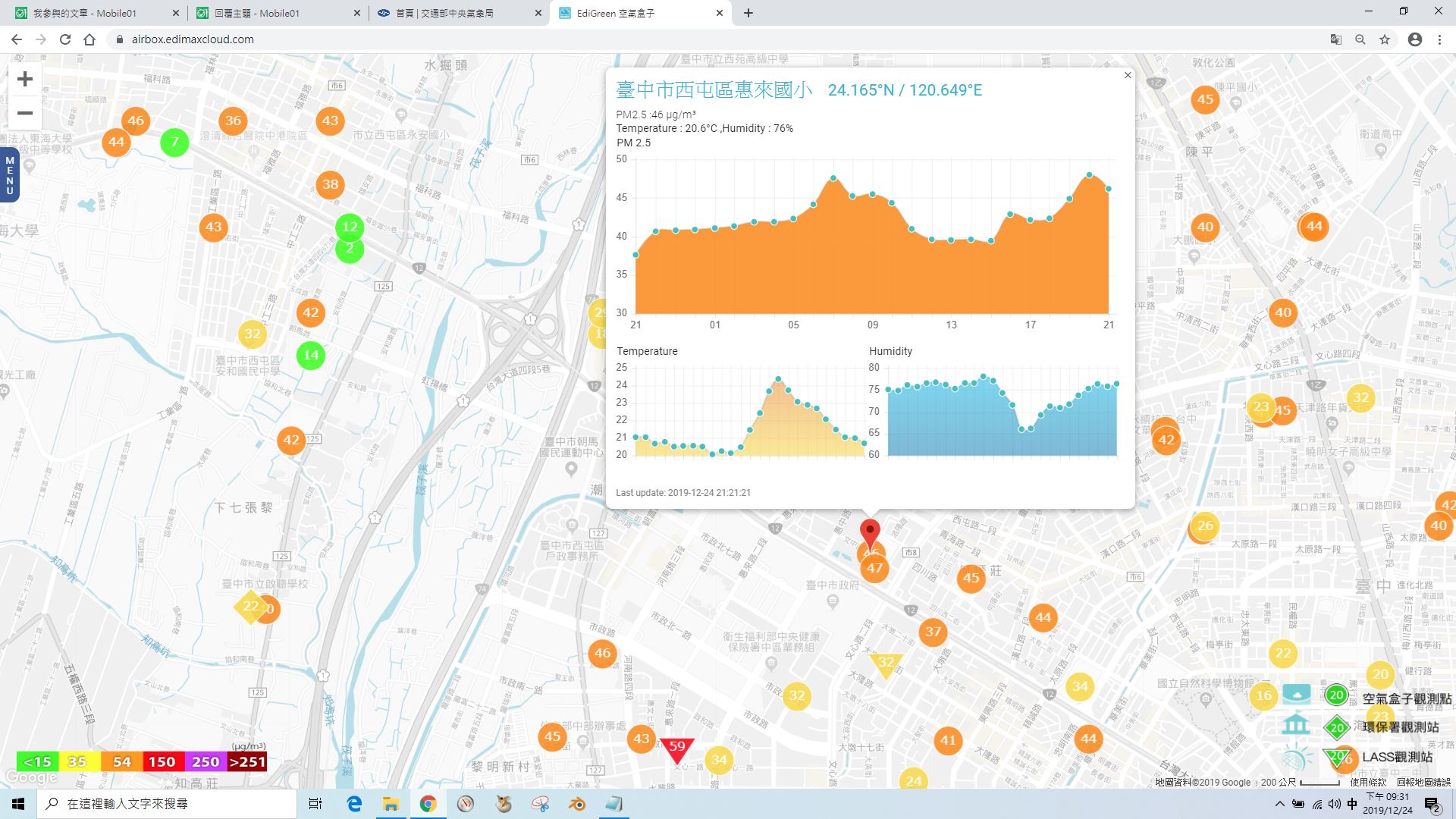Click the 使用條款 link

coord(1368,782)
